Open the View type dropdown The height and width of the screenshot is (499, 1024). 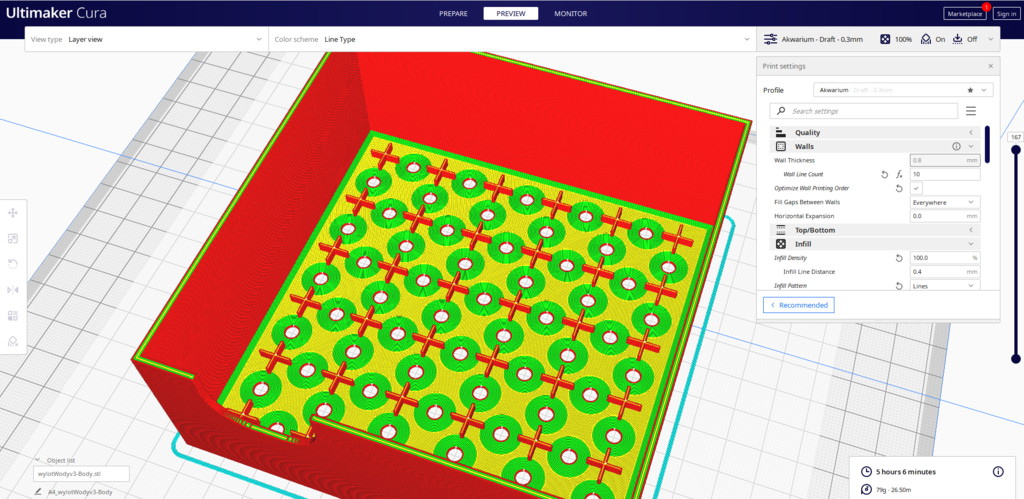145,39
